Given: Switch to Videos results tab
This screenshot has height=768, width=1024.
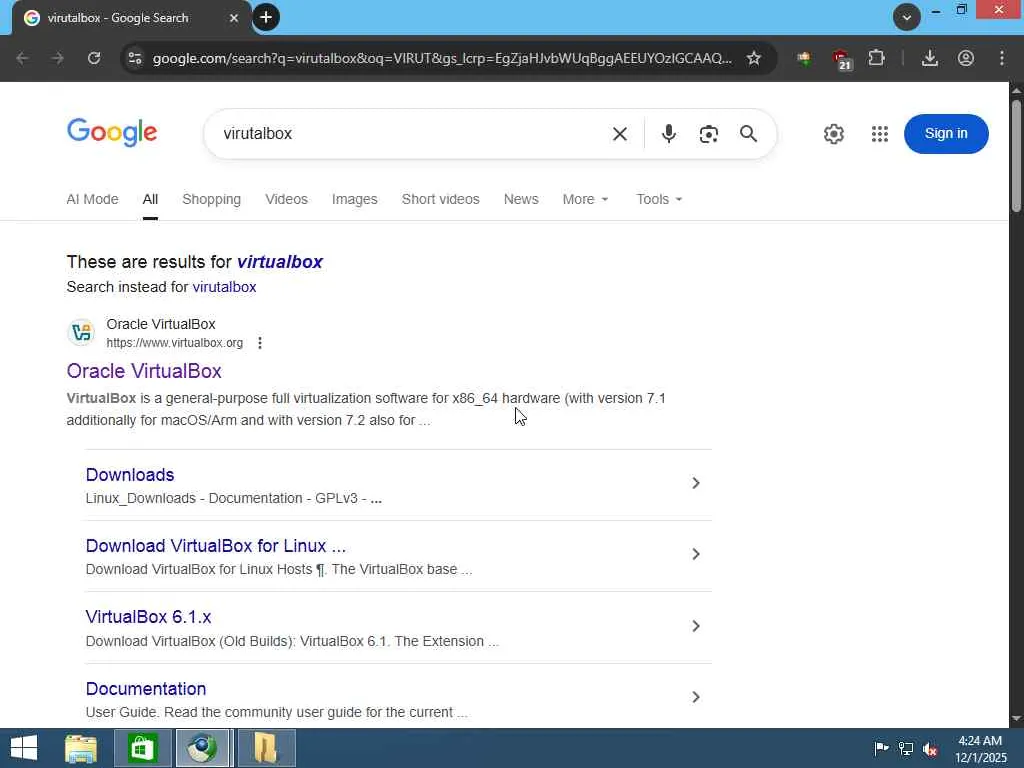Looking at the screenshot, I should (x=286, y=199).
